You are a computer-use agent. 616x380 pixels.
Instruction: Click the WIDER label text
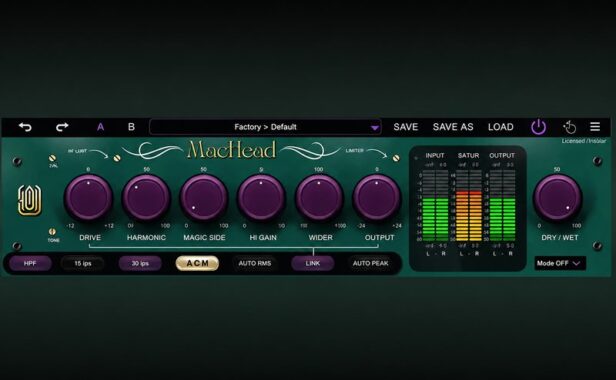(321, 237)
